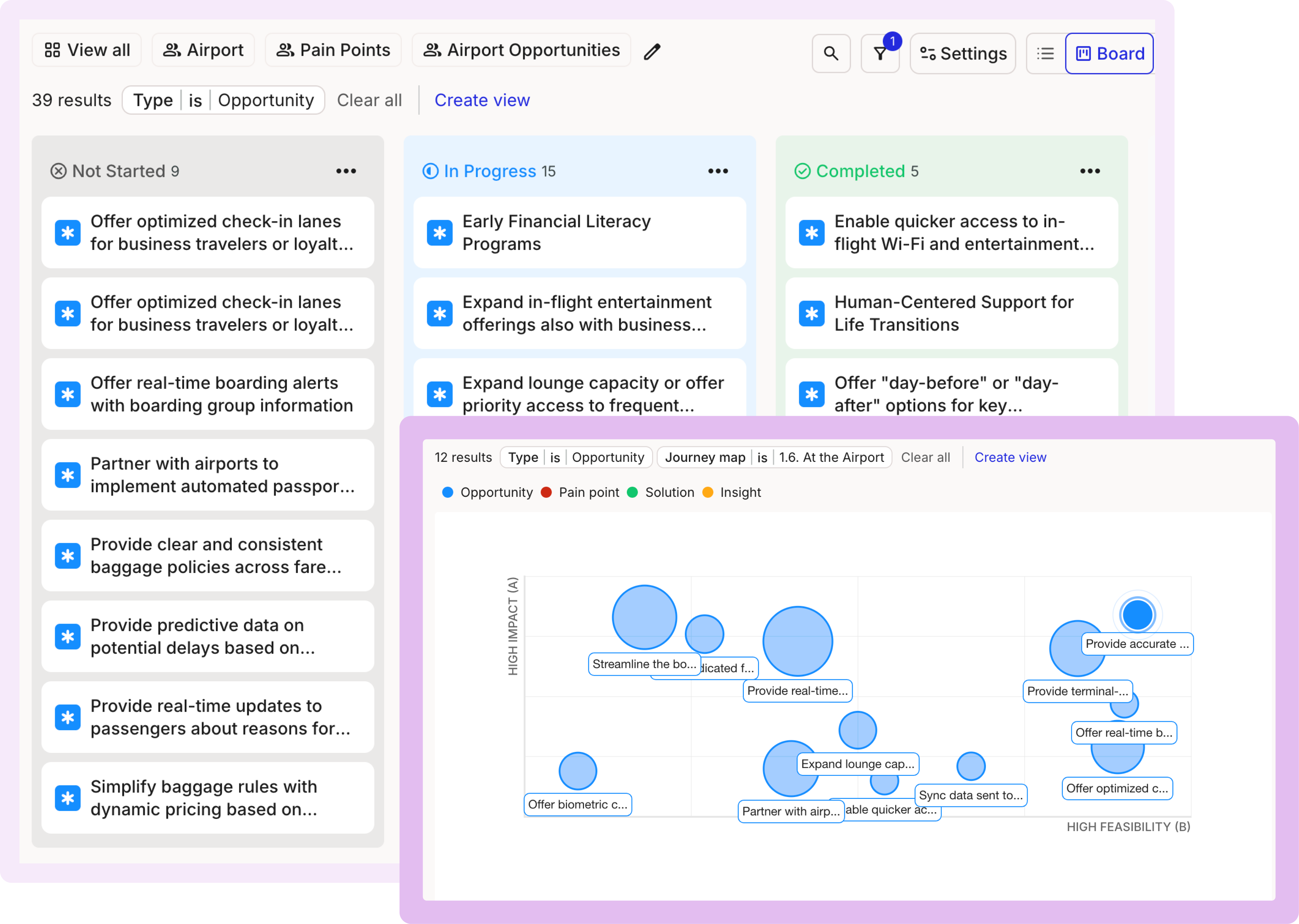Click icon on Enable quicker access Wi-Fi card

coord(812,233)
